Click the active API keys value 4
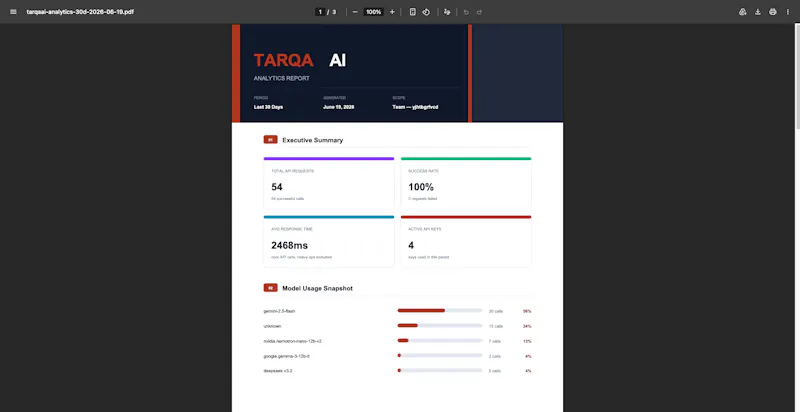 tap(411, 246)
